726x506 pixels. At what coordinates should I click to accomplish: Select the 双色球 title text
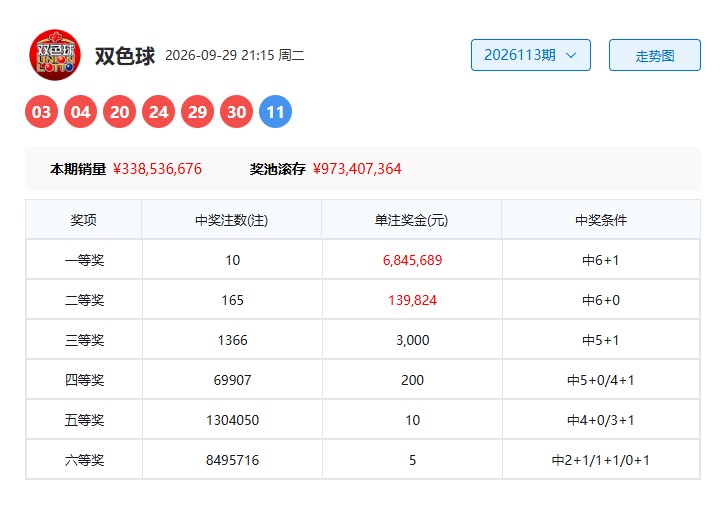(x=125, y=56)
